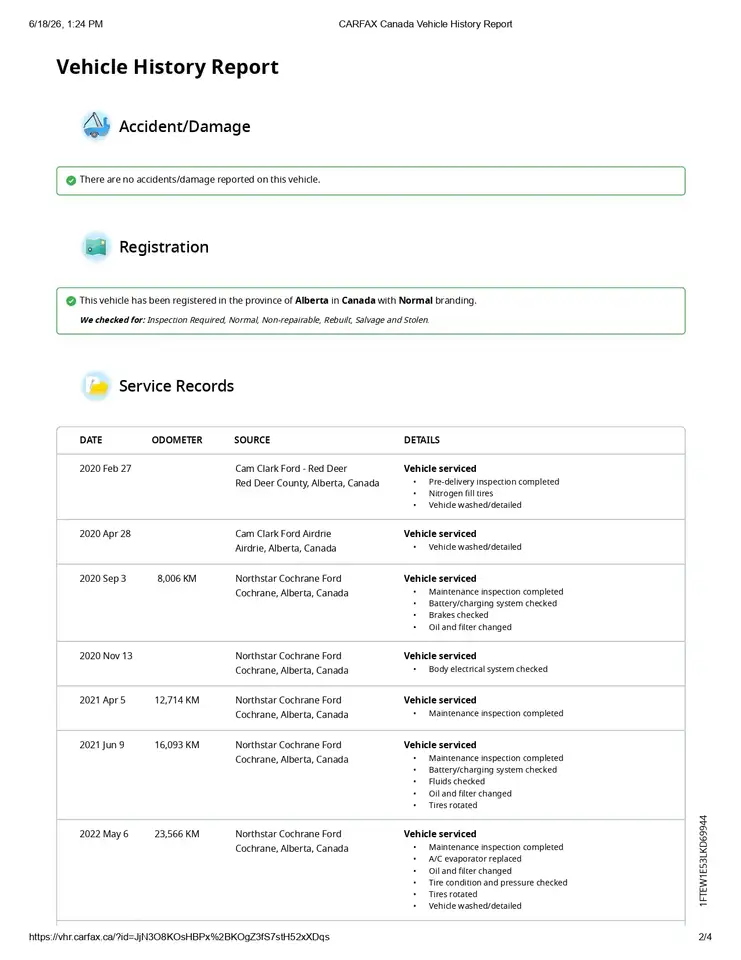Click Northstar Cochrane Ford in 2020 Sep 3 row
Image resolution: width=741 pixels, height=960 pixels.
(288, 578)
